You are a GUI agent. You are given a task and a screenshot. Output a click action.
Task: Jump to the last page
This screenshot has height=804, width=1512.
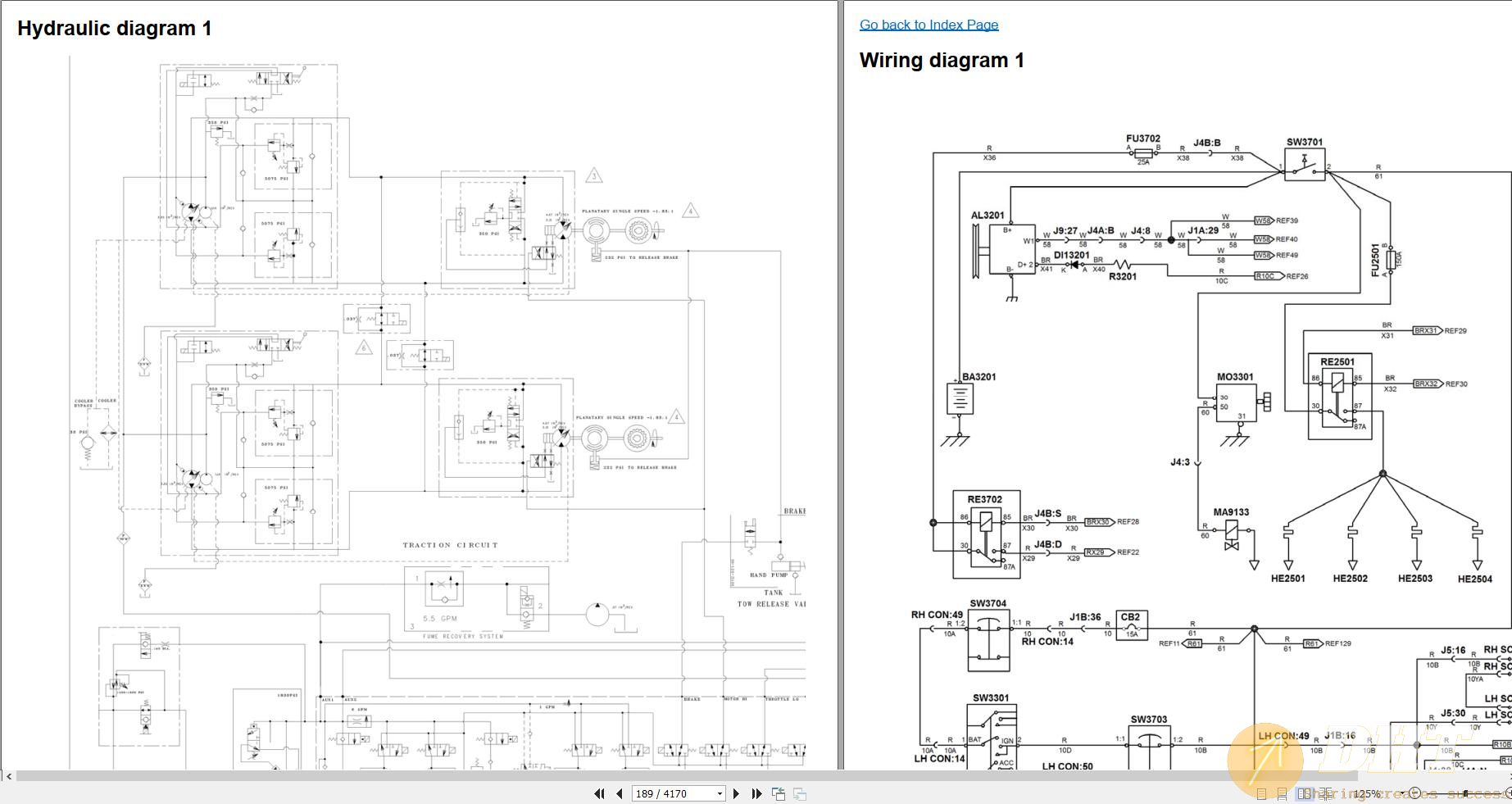756,793
